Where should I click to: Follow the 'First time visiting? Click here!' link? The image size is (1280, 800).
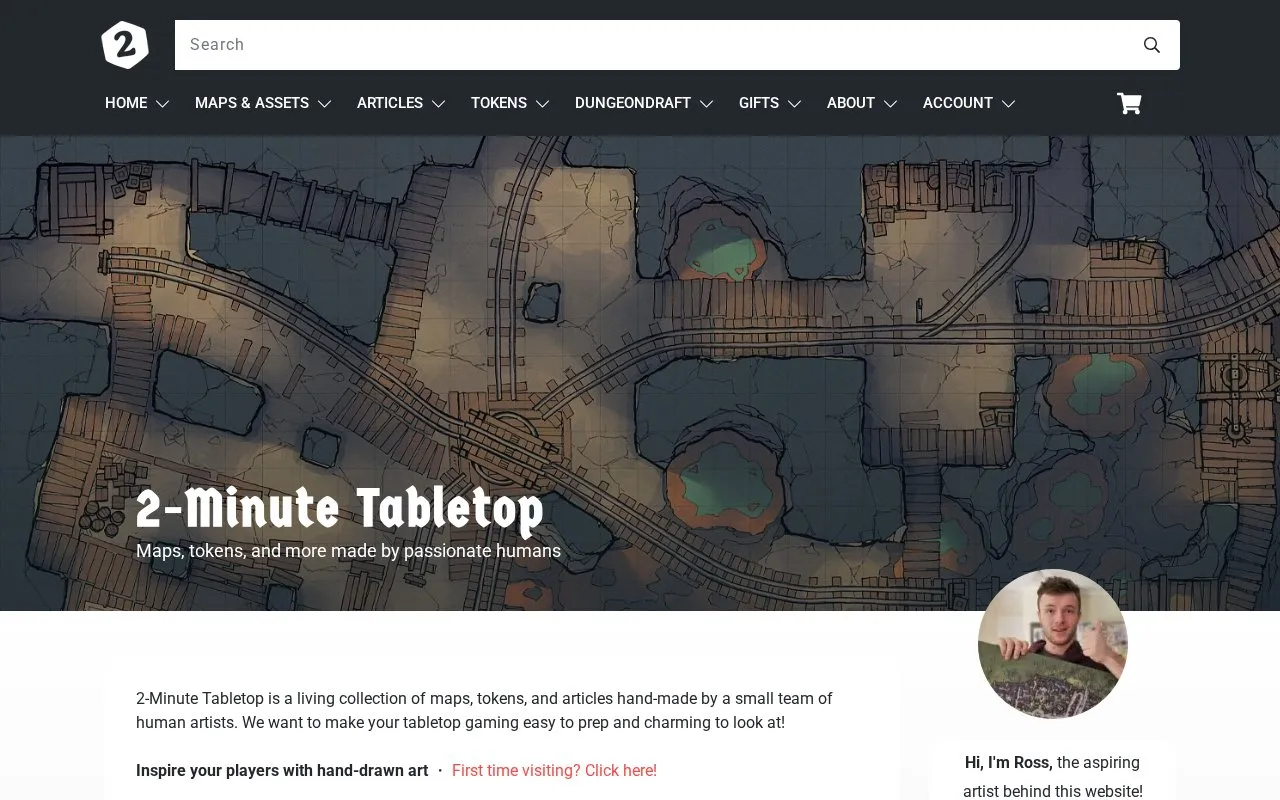tap(554, 770)
